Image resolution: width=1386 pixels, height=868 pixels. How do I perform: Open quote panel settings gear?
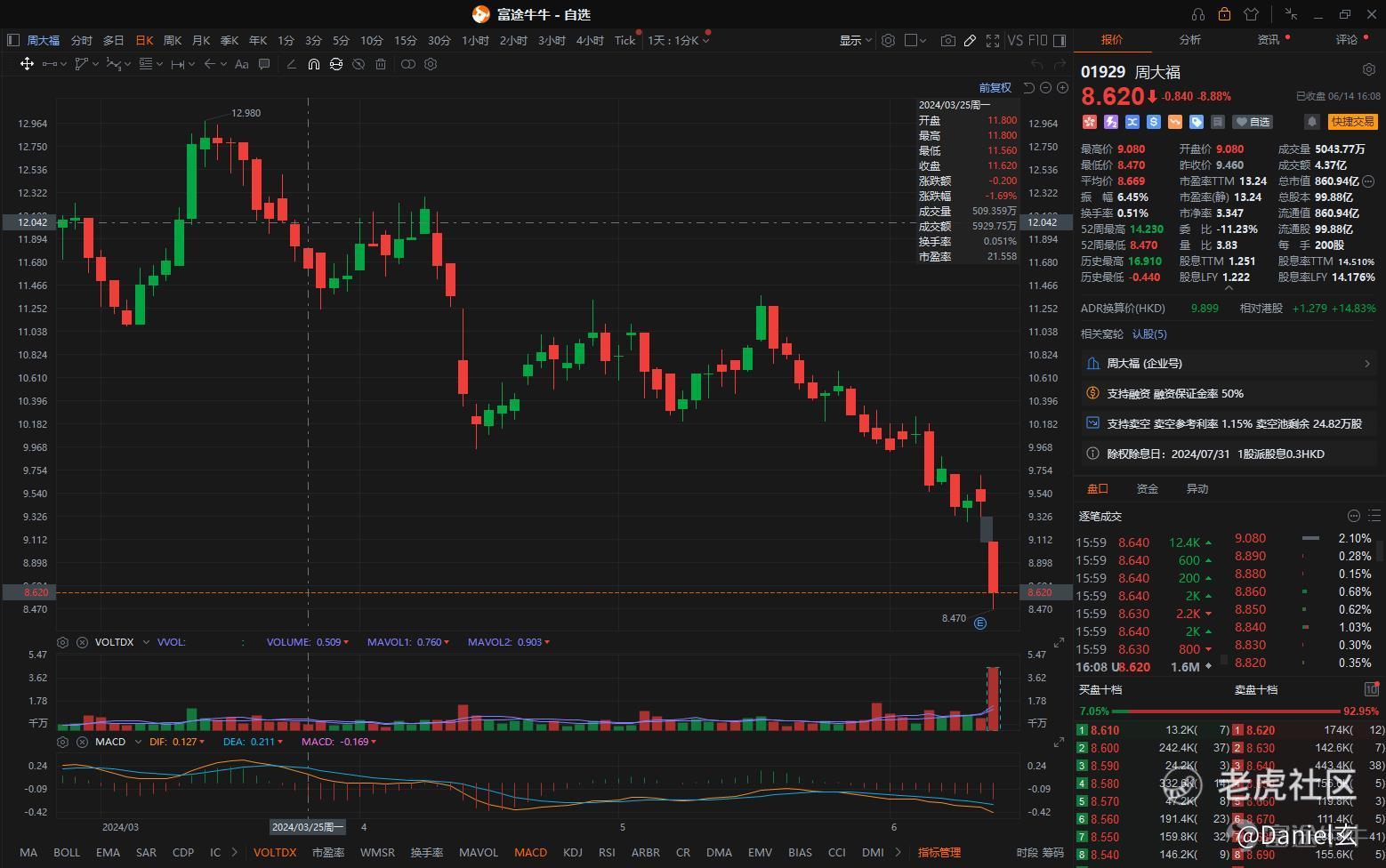coord(1369,69)
